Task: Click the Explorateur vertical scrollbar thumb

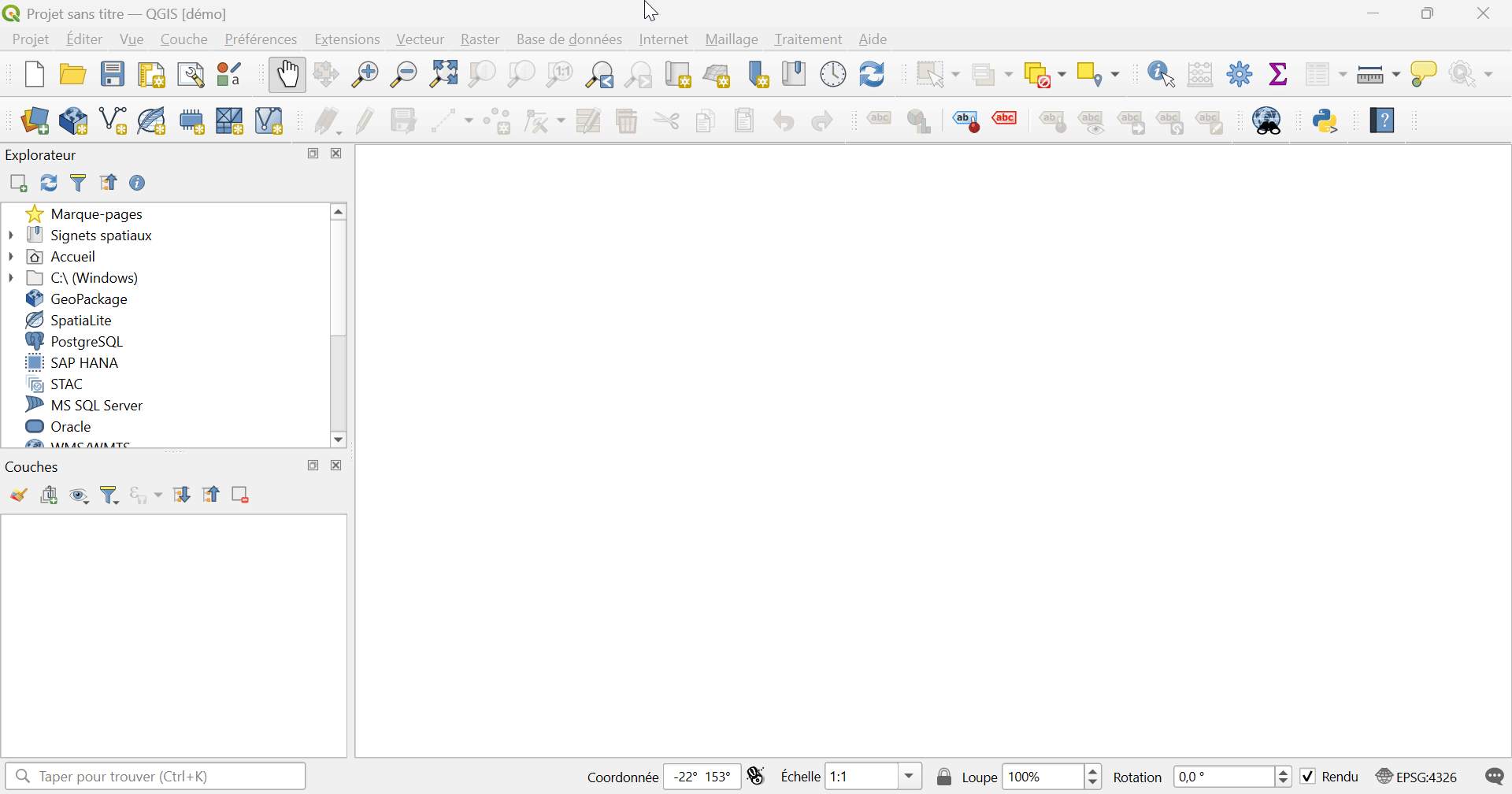Action: pos(339,278)
